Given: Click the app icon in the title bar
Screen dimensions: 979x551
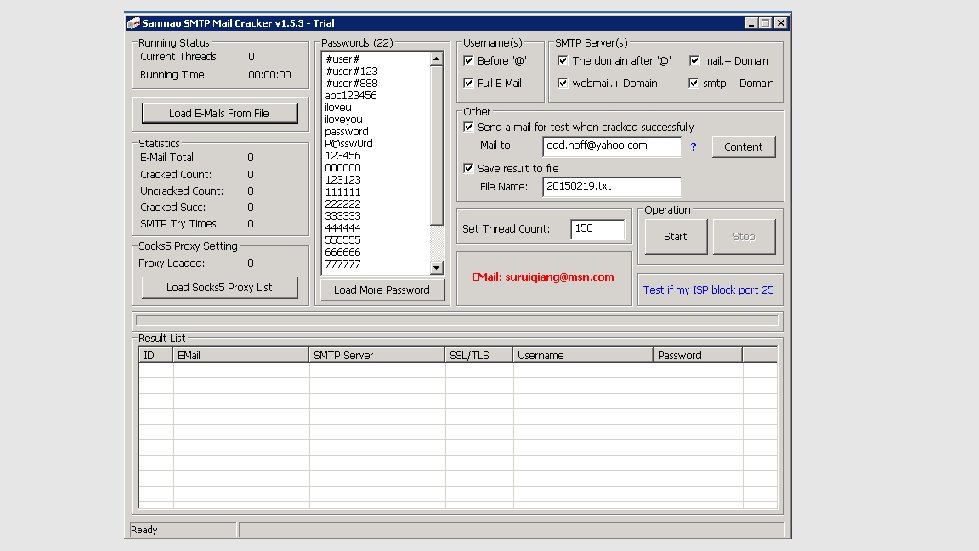Looking at the screenshot, I should point(133,23).
